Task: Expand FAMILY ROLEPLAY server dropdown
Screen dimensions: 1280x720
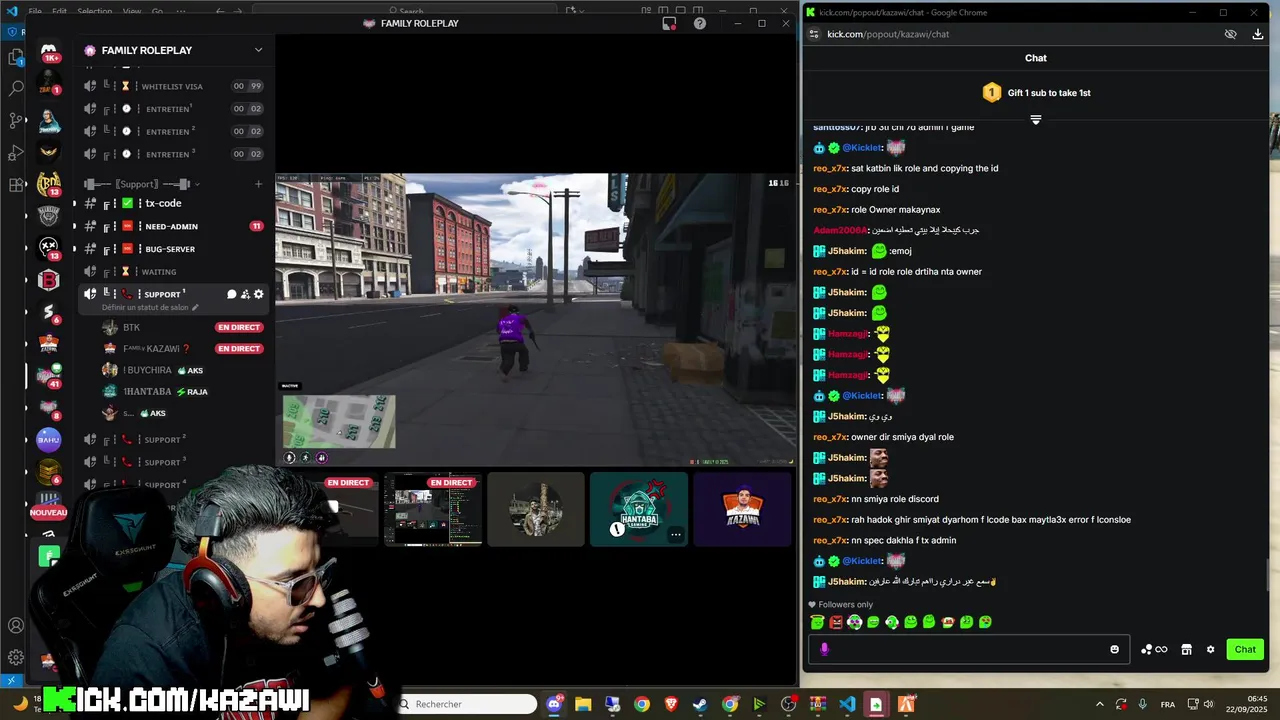Action: (x=258, y=50)
